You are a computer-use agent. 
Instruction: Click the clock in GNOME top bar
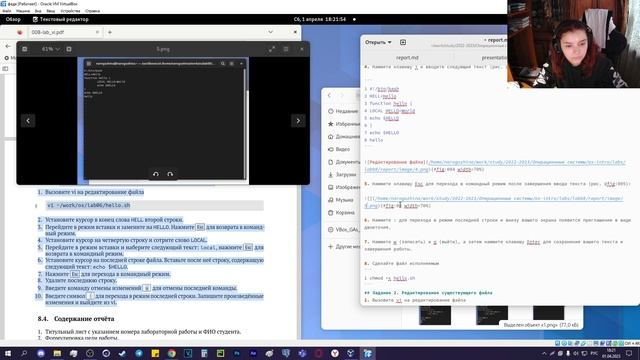(x=320, y=19)
